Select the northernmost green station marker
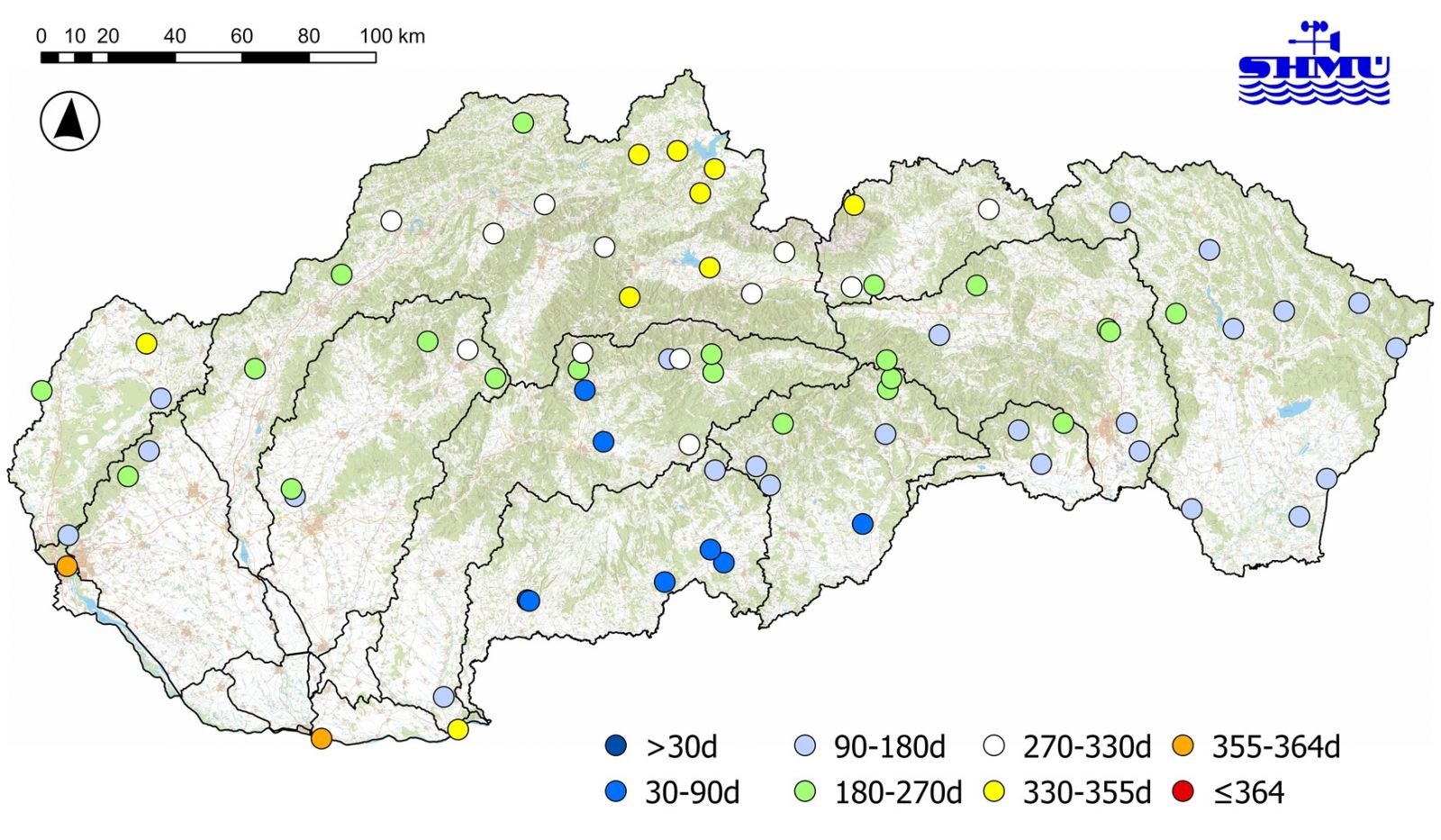Image resolution: width=1441 pixels, height=840 pixels. [x=523, y=122]
